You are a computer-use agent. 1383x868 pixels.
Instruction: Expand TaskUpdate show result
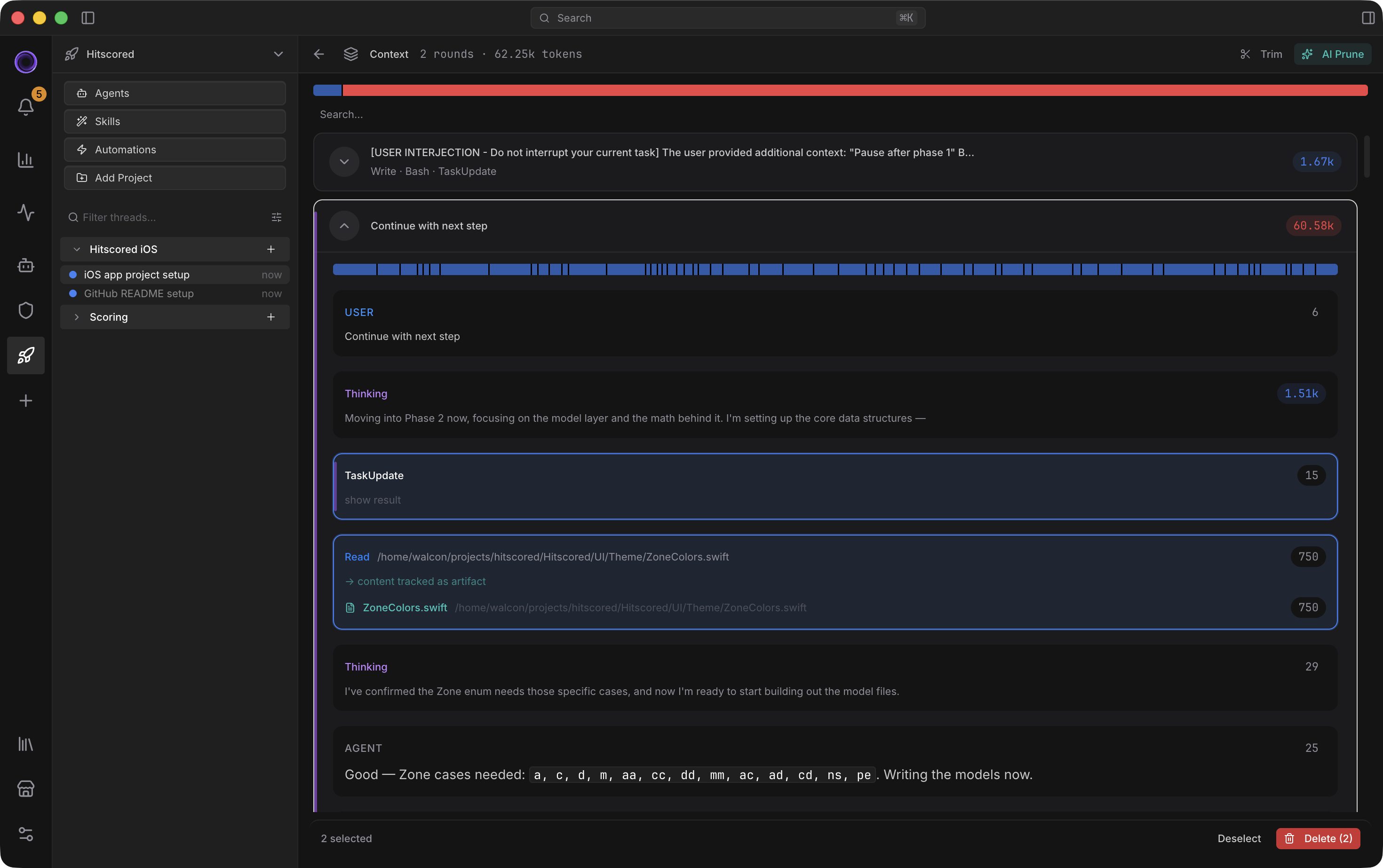coord(373,500)
